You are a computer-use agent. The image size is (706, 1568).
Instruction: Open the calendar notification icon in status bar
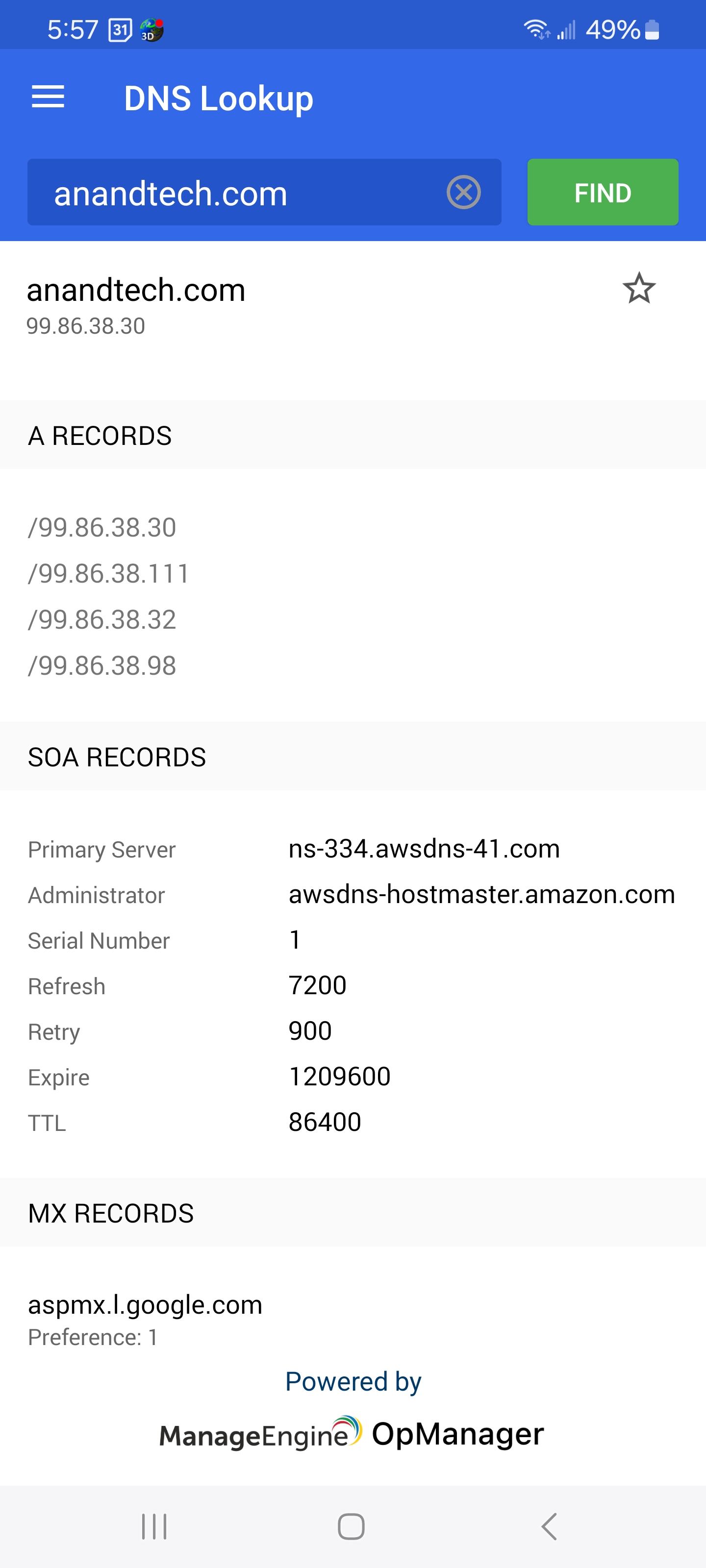[120, 30]
